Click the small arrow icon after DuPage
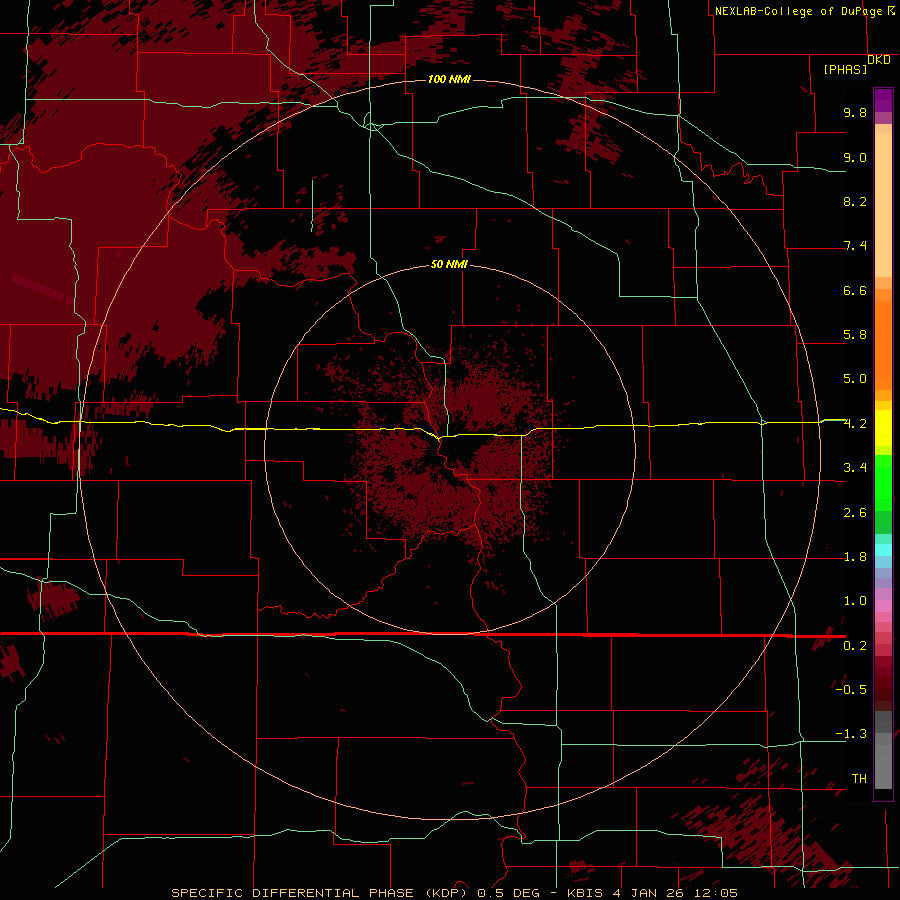Screen dimensions: 900x900 891,10
